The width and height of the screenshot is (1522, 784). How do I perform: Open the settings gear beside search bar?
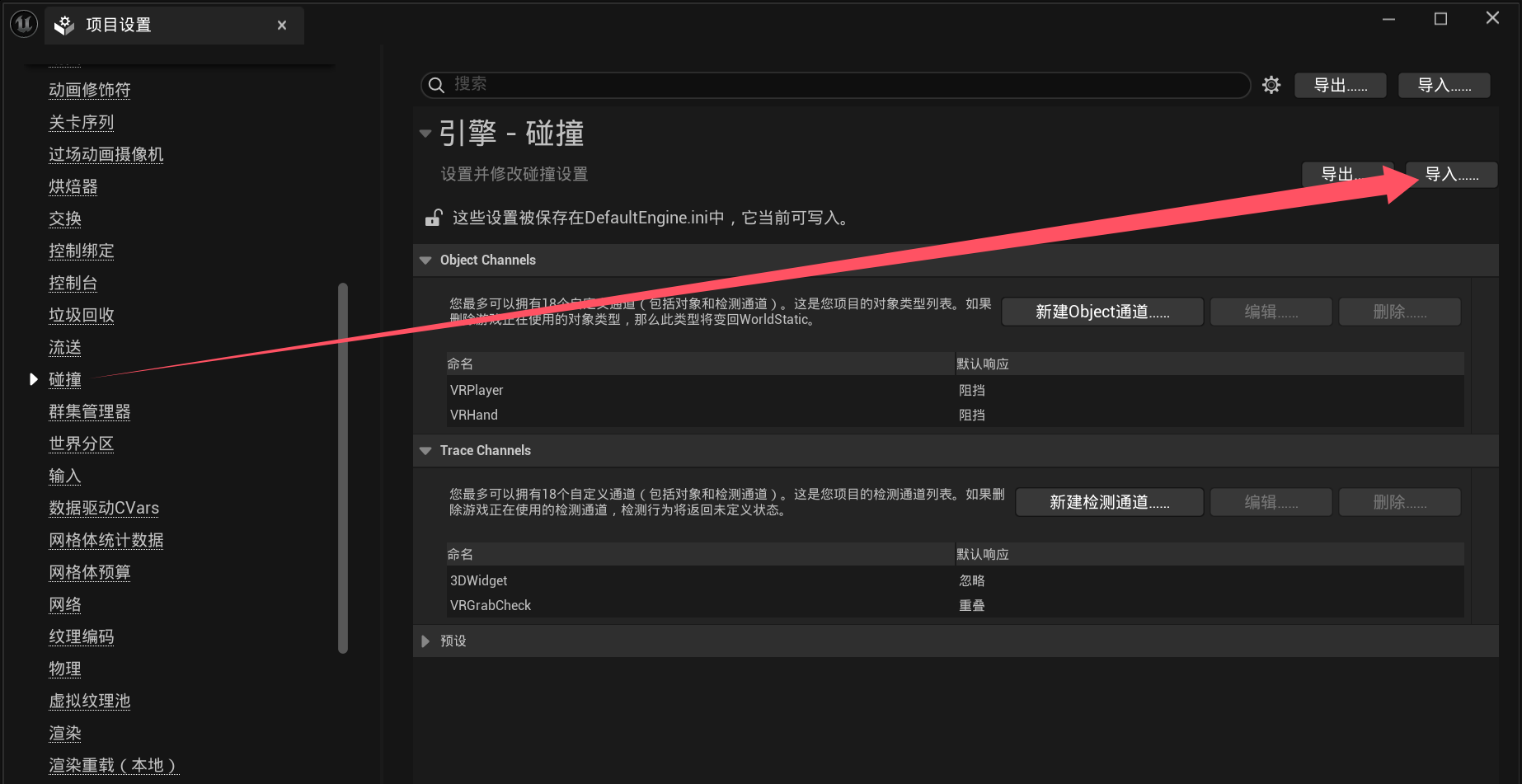click(1271, 85)
